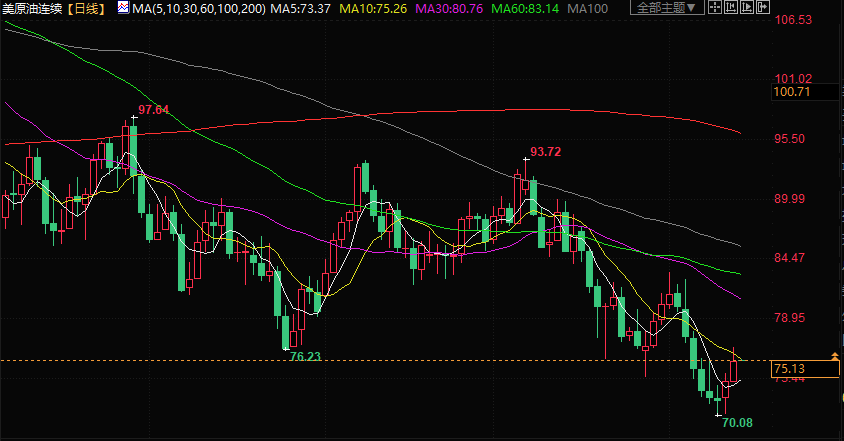Click the 97.64 high price marker

tap(154, 109)
